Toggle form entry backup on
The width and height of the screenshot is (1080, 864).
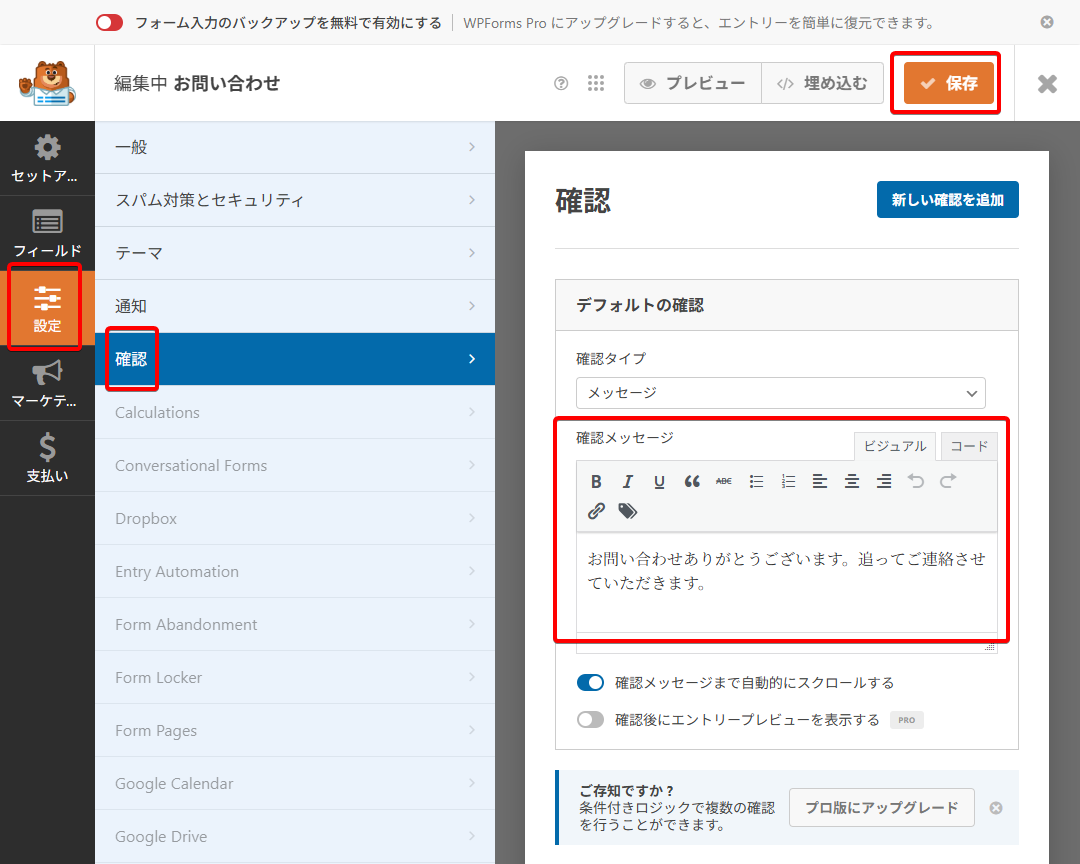pos(110,22)
